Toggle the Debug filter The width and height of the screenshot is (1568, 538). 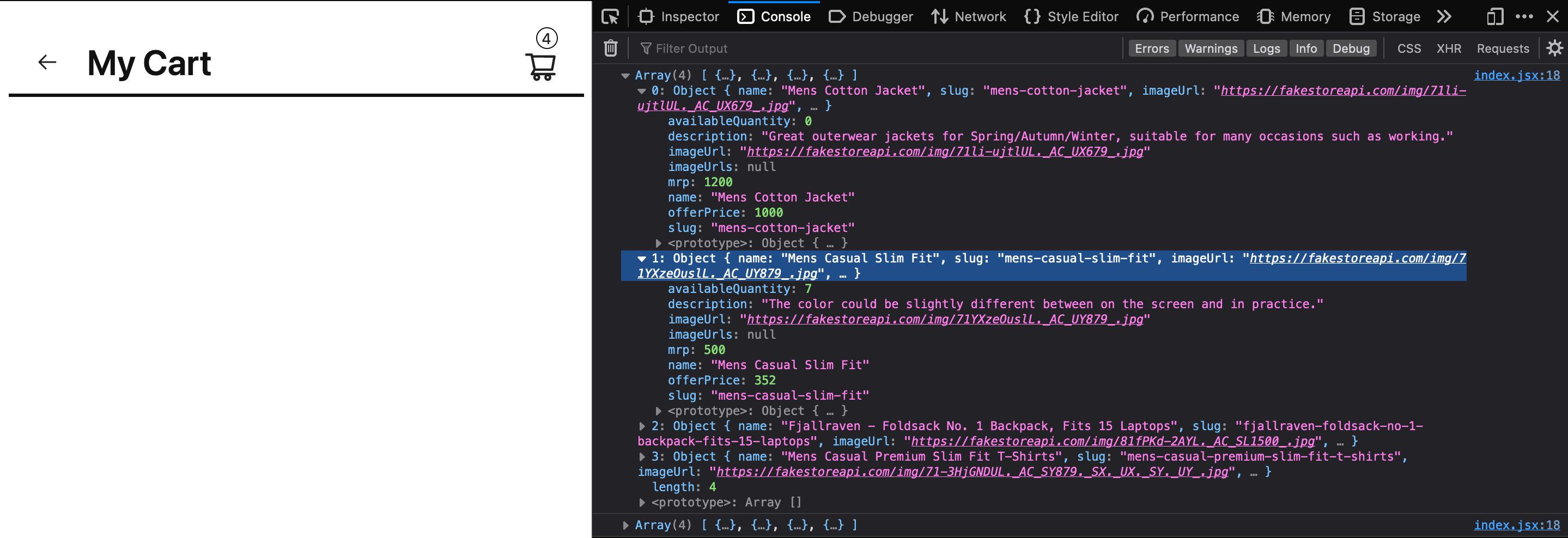coord(1351,48)
